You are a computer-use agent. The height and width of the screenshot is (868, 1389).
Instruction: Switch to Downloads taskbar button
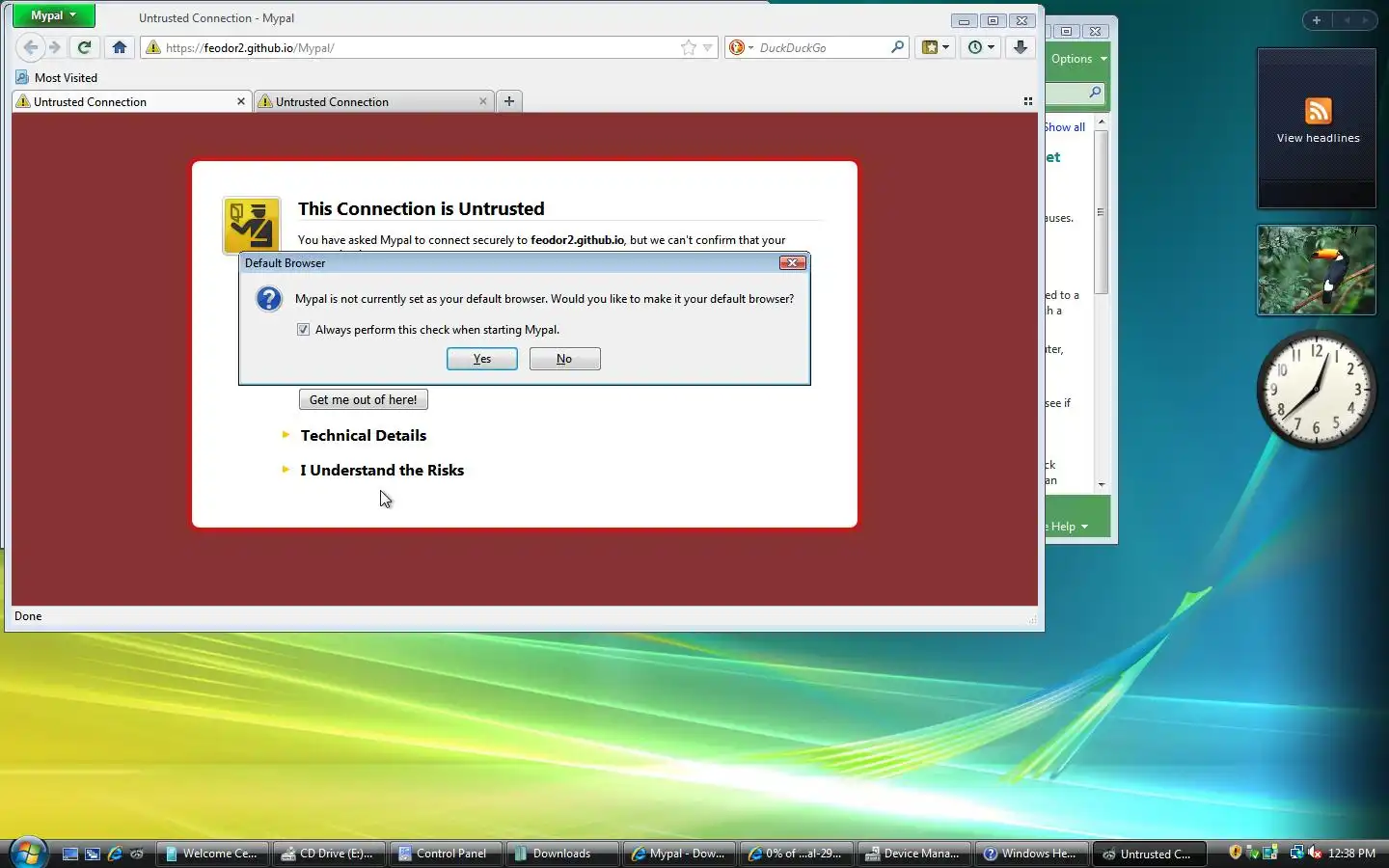click(x=562, y=854)
